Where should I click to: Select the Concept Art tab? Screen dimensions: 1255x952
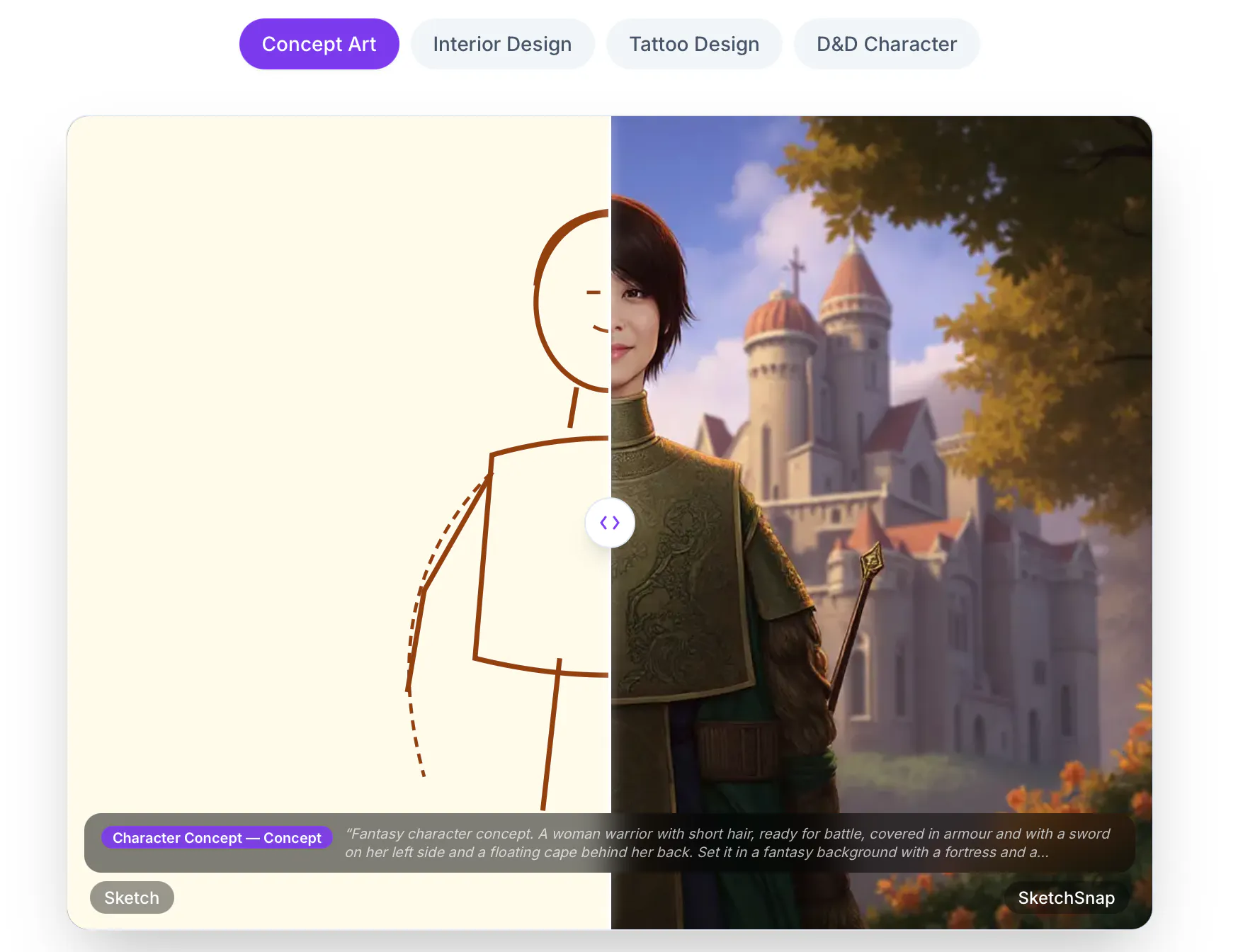319,44
